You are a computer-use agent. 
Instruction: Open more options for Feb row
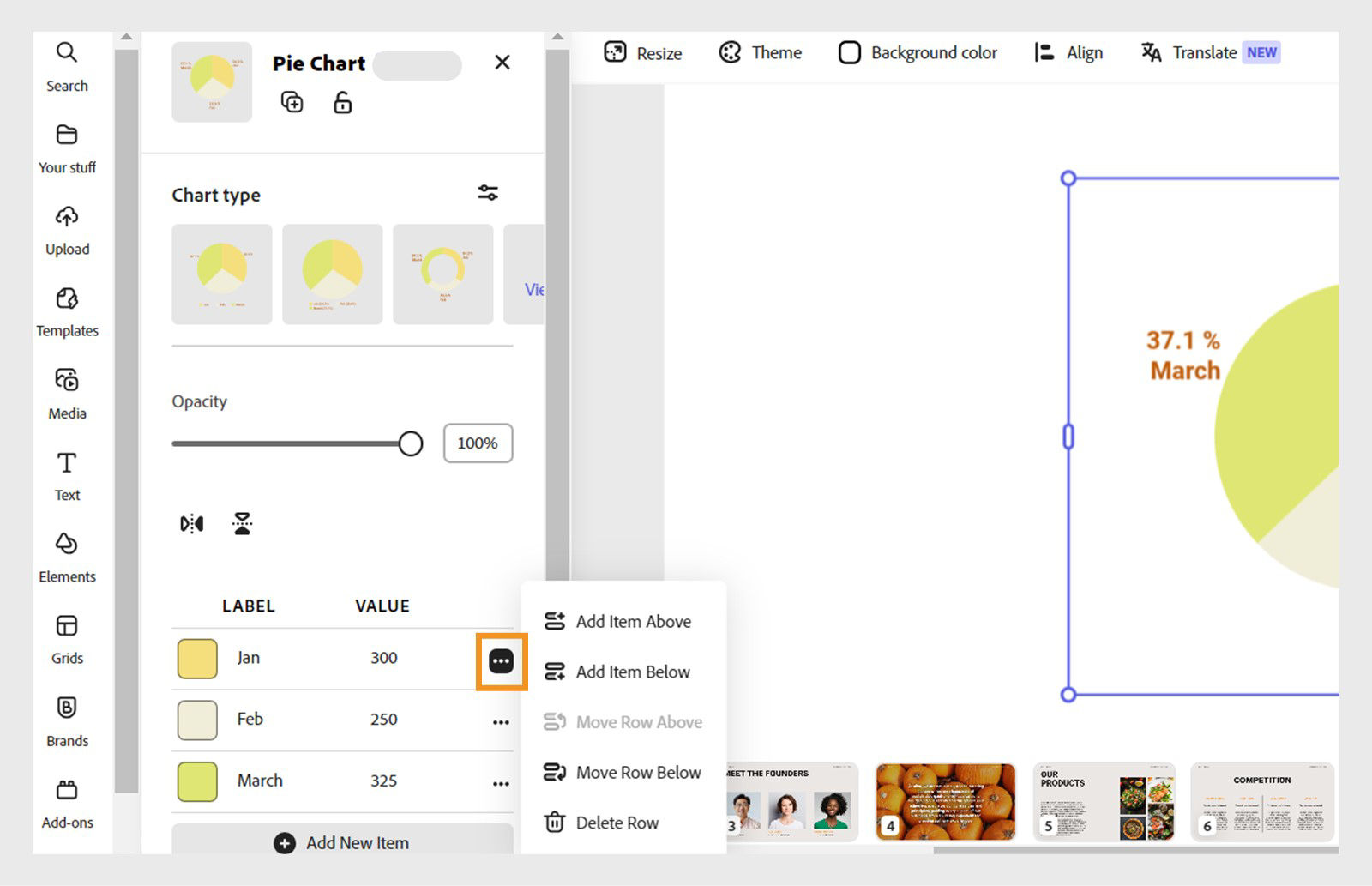pos(501,722)
